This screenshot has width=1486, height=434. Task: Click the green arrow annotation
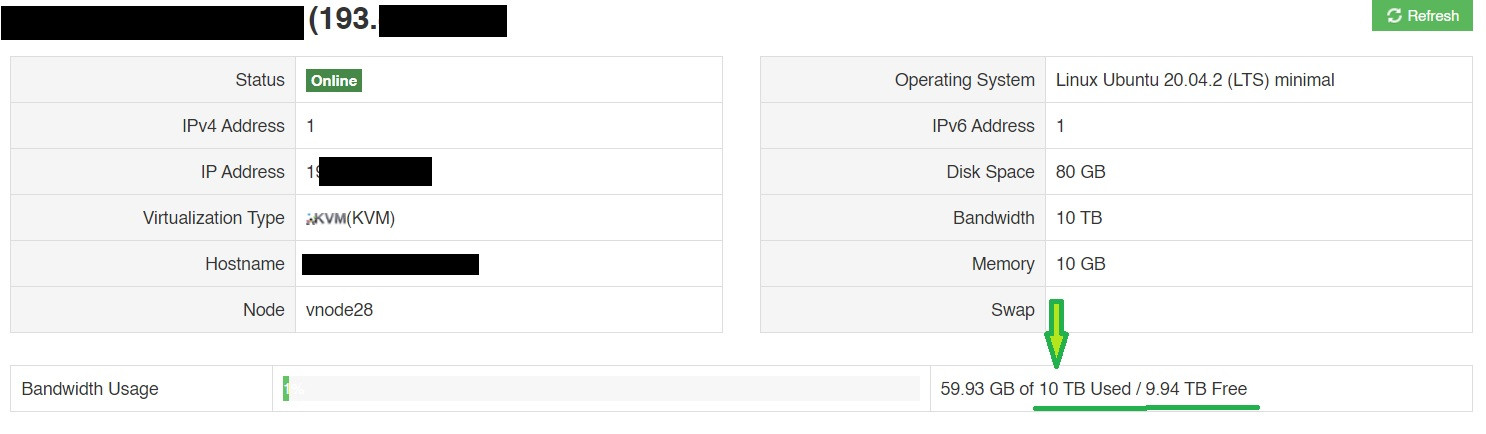click(1056, 332)
